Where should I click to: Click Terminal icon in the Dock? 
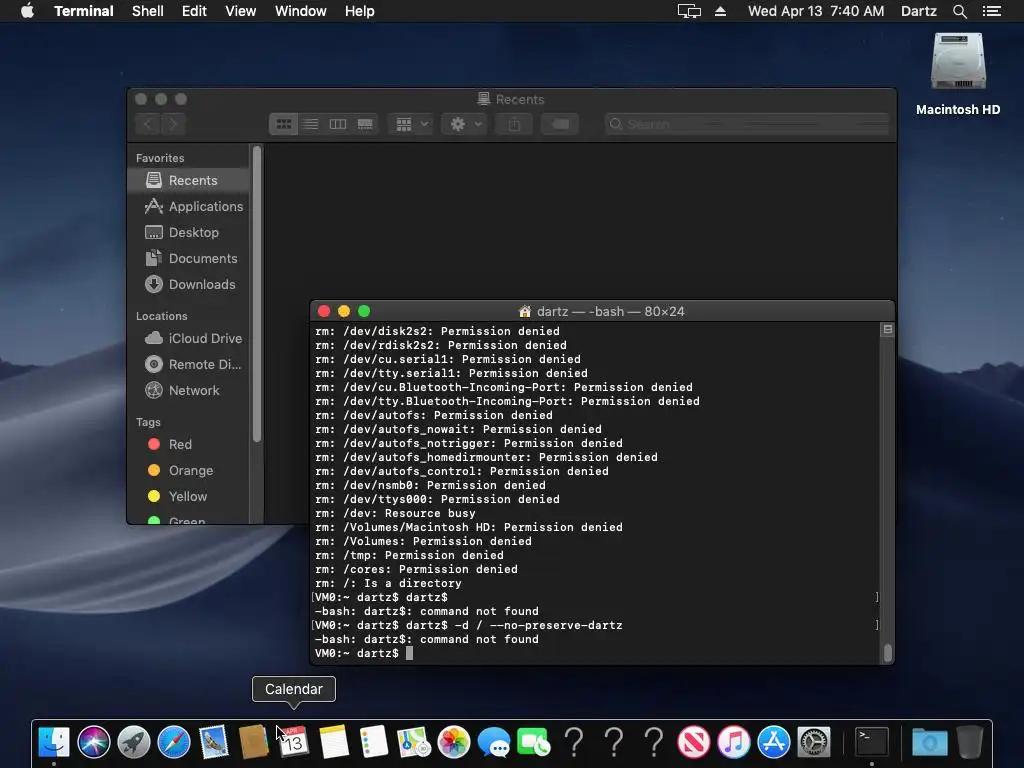[x=872, y=742]
